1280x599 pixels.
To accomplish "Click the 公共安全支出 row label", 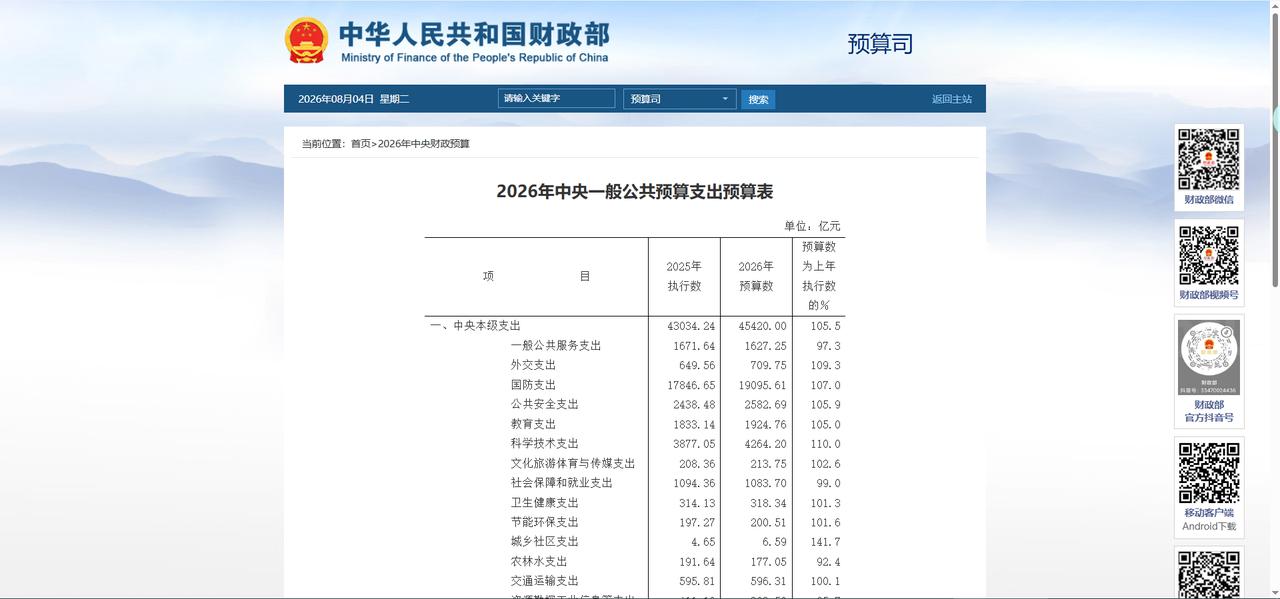I will tap(545, 404).
